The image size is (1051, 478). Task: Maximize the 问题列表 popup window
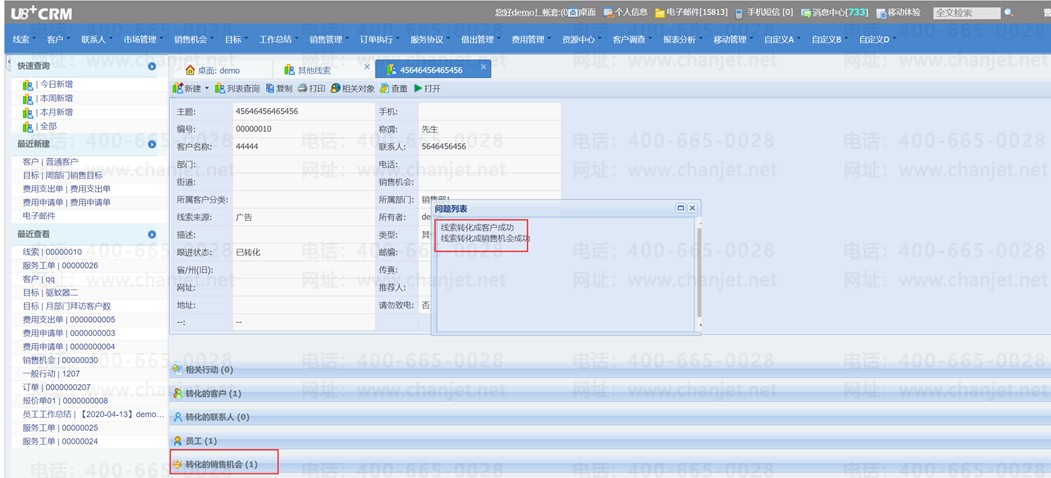[681, 208]
